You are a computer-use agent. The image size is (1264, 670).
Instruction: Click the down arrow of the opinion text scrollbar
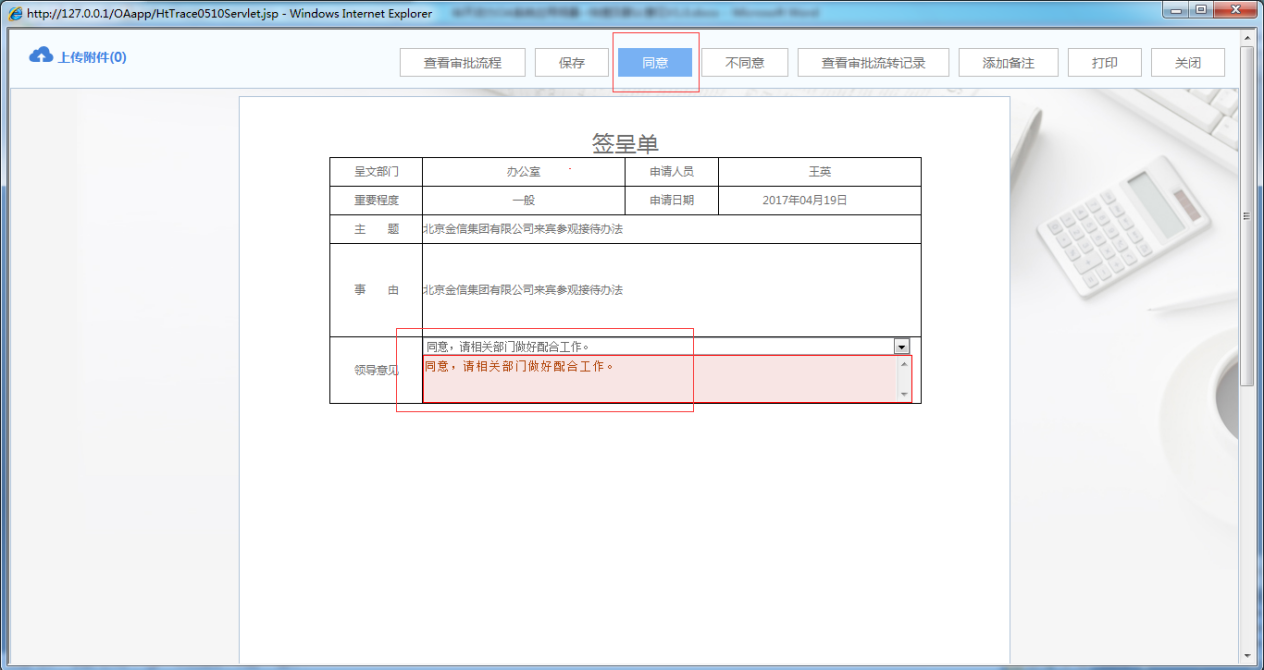tap(905, 393)
